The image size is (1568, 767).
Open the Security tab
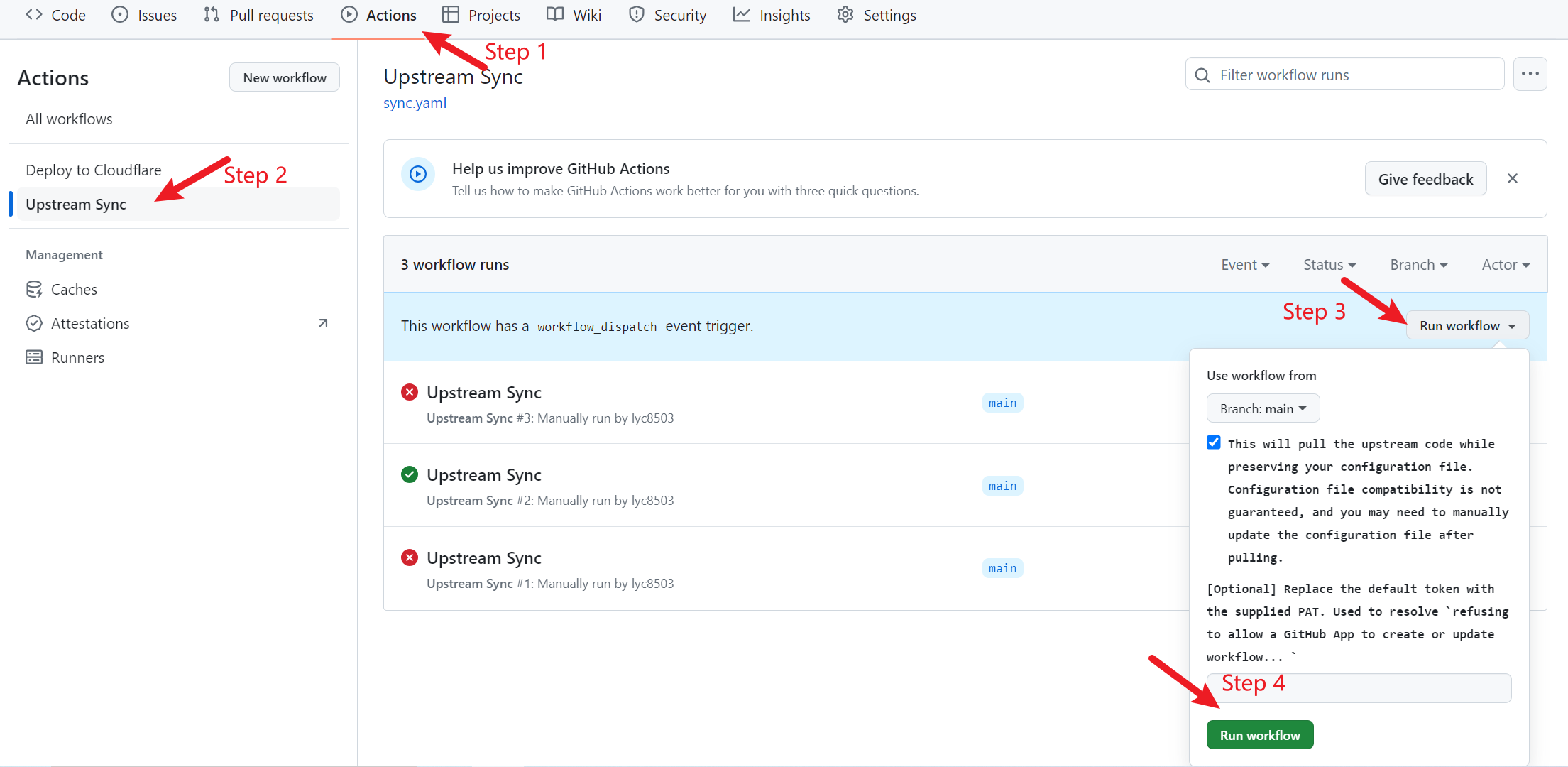point(667,15)
